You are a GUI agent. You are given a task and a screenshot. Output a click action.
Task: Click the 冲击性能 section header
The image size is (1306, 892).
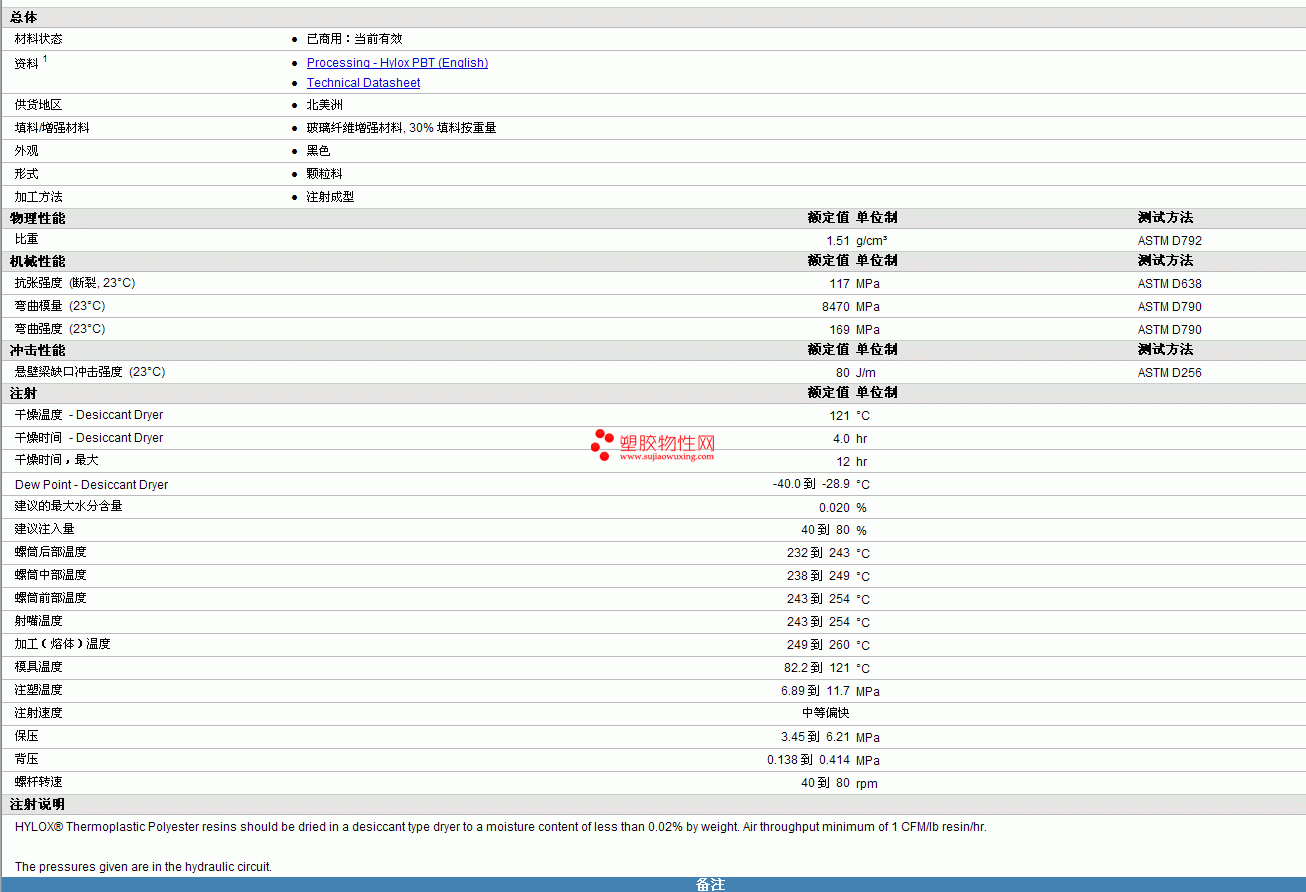click(x=38, y=351)
